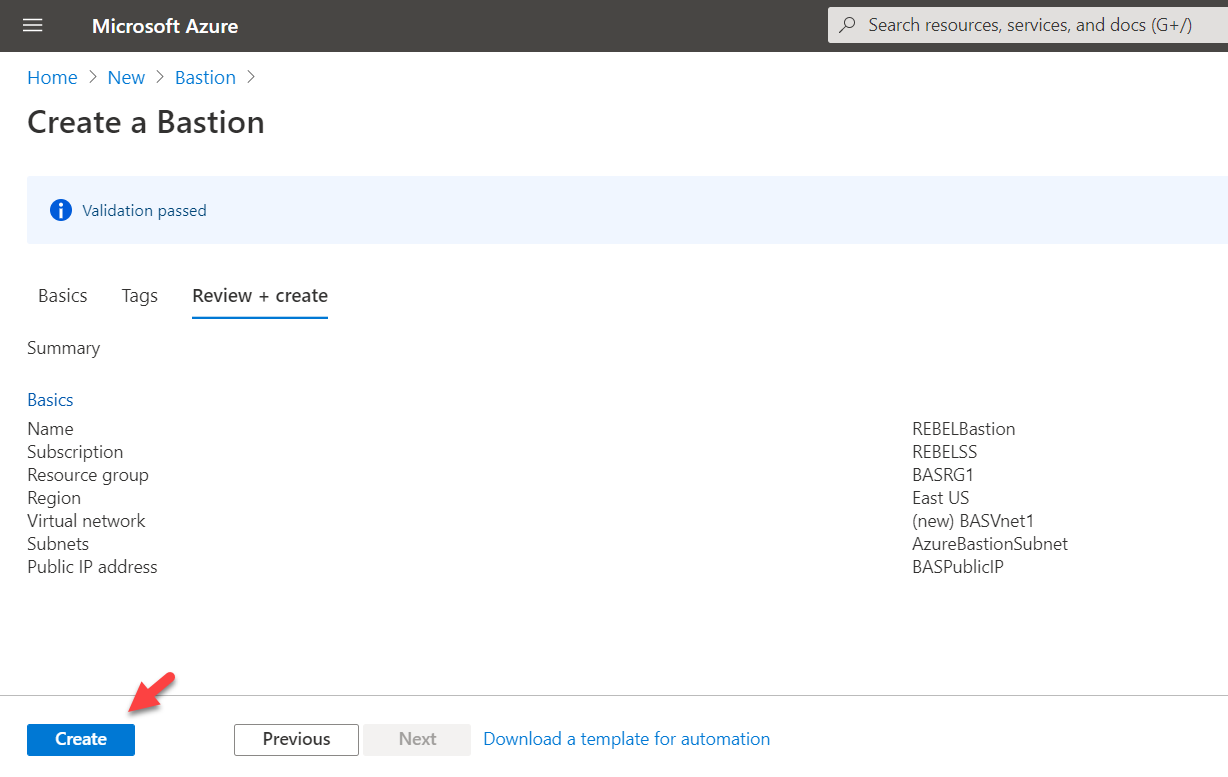Click the search magnifier icon
The width and height of the screenshot is (1228, 777).
(x=848, y=25)
